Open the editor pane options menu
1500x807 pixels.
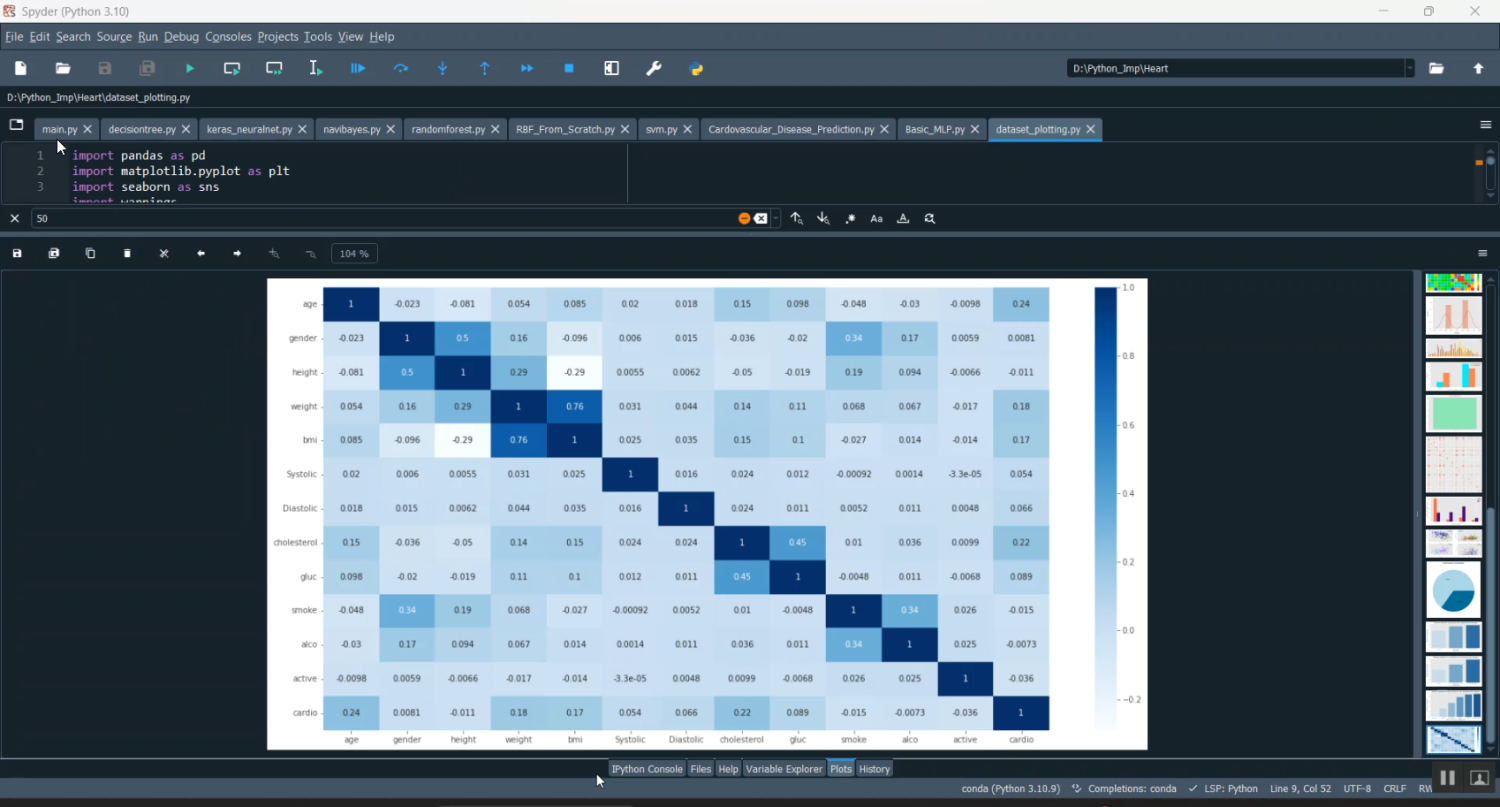[1485, 125]
